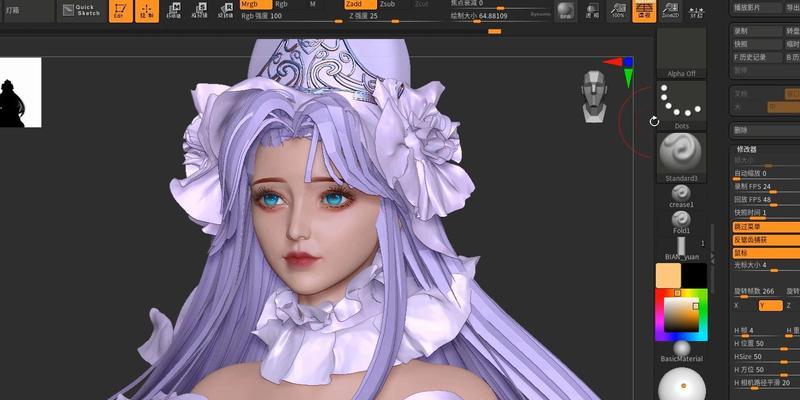Open the 灯箱 lightbox button

coord(28,10)
